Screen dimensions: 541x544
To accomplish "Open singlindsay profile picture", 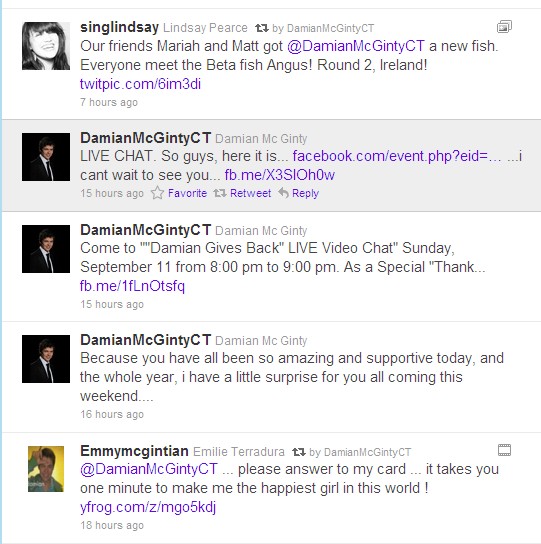I will (x=46, y=46).
